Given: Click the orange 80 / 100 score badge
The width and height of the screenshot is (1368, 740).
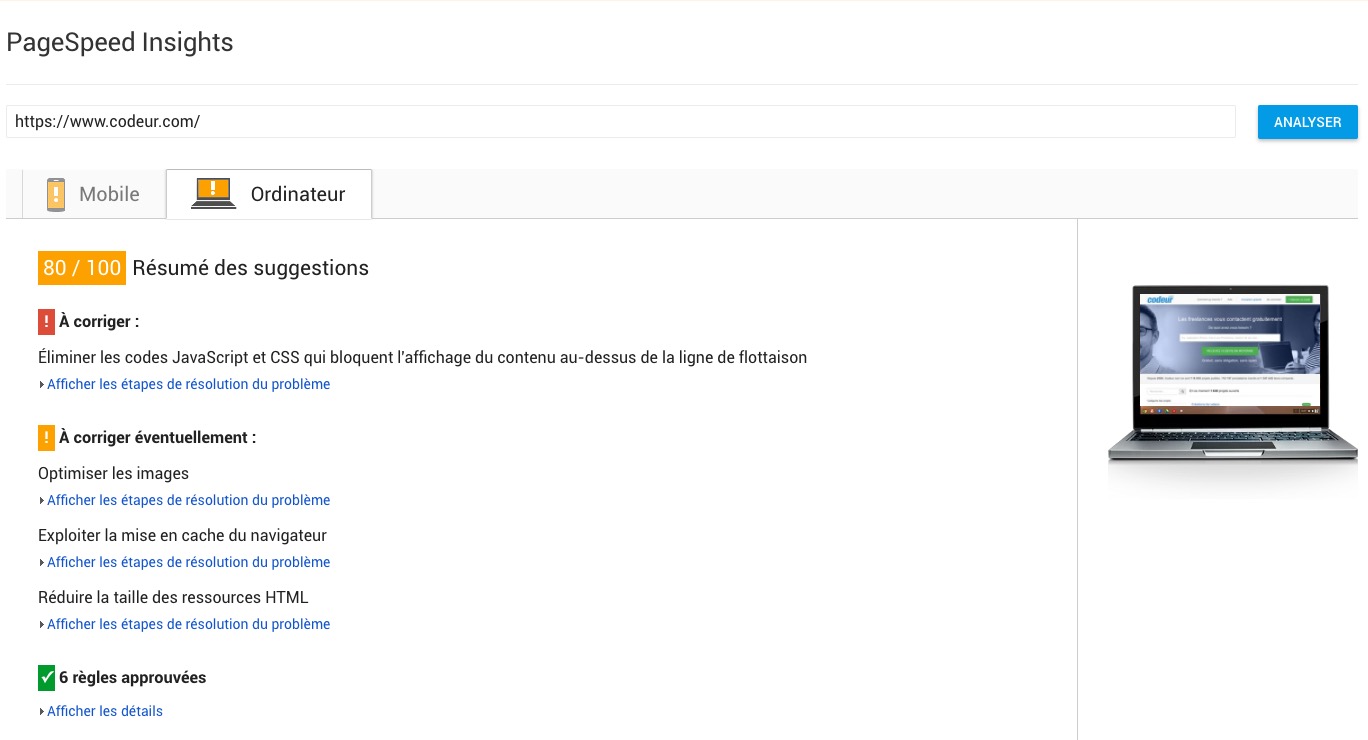Looking at the screenshot, I should (x=82, y=268).
